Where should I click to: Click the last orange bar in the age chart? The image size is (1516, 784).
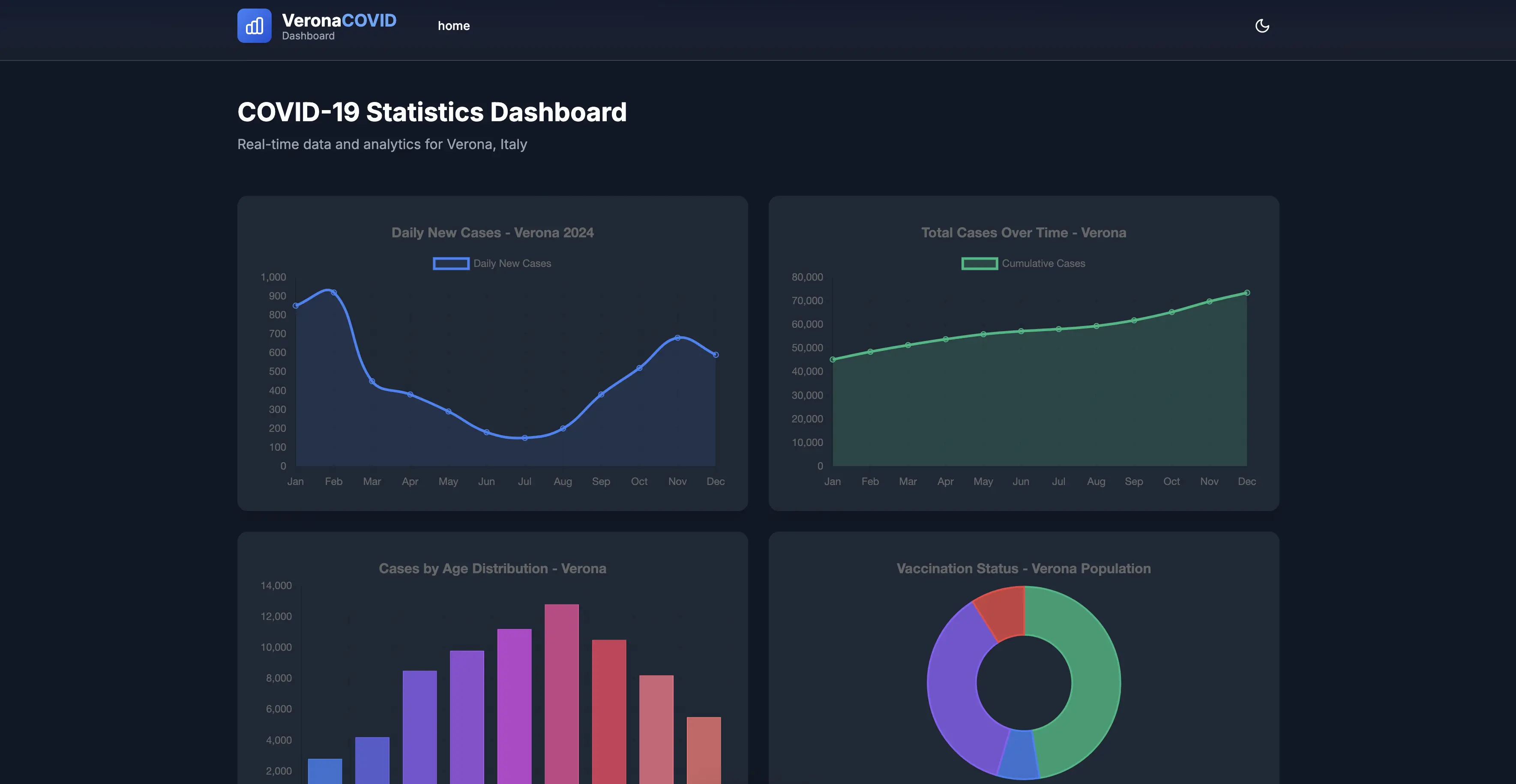[x=704, y=751]
